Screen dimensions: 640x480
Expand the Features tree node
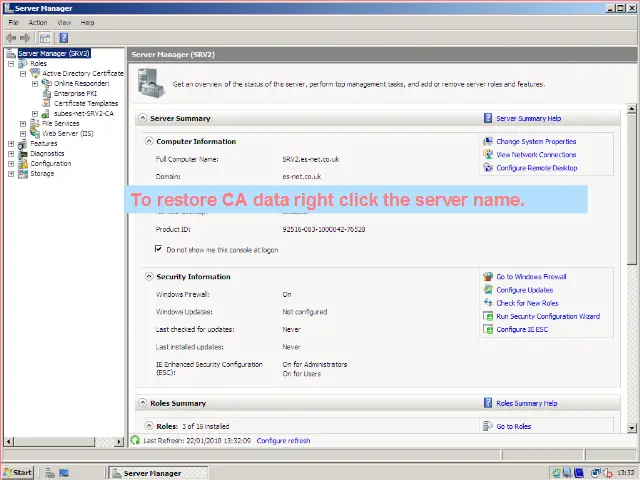point(11,144)
